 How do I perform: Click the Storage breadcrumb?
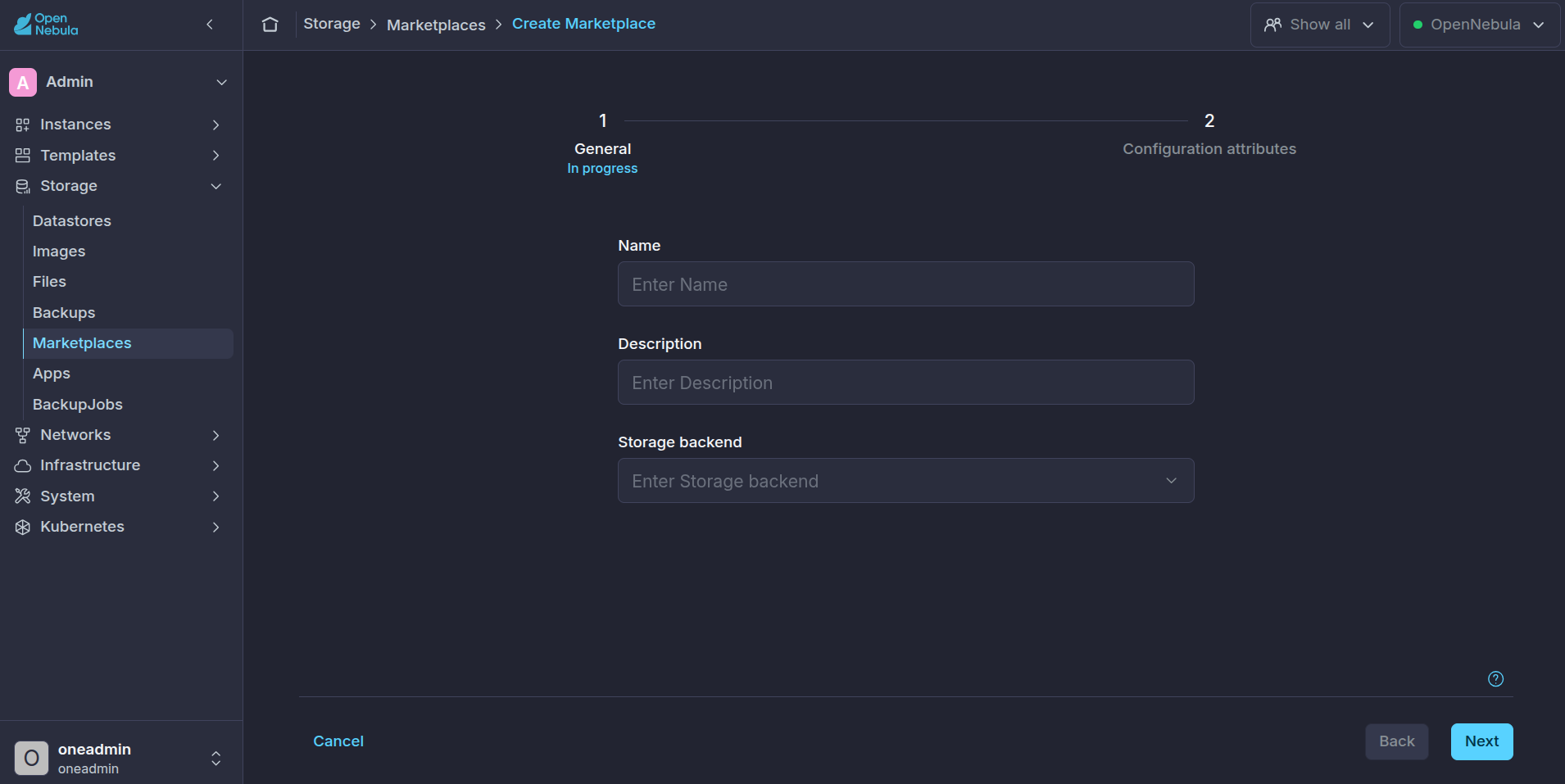[332, 24]
